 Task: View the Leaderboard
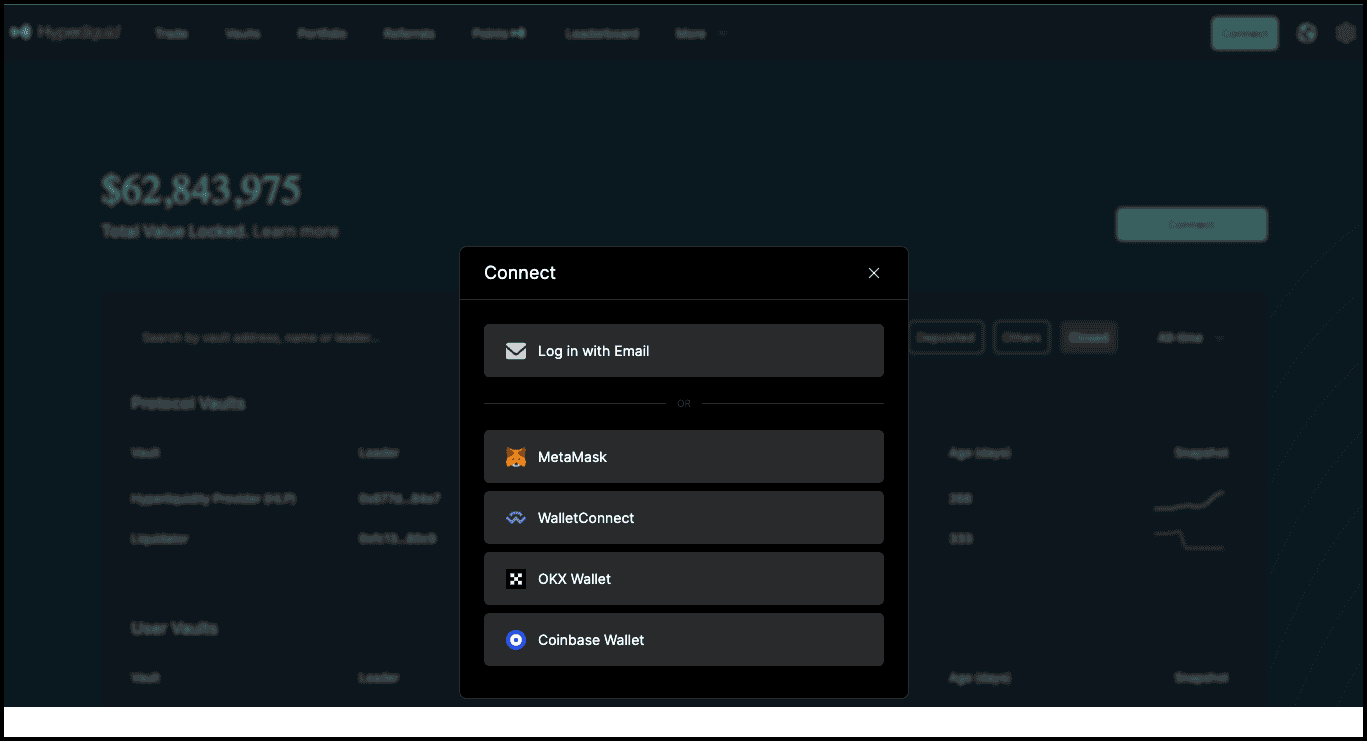(x=602, y=34)
